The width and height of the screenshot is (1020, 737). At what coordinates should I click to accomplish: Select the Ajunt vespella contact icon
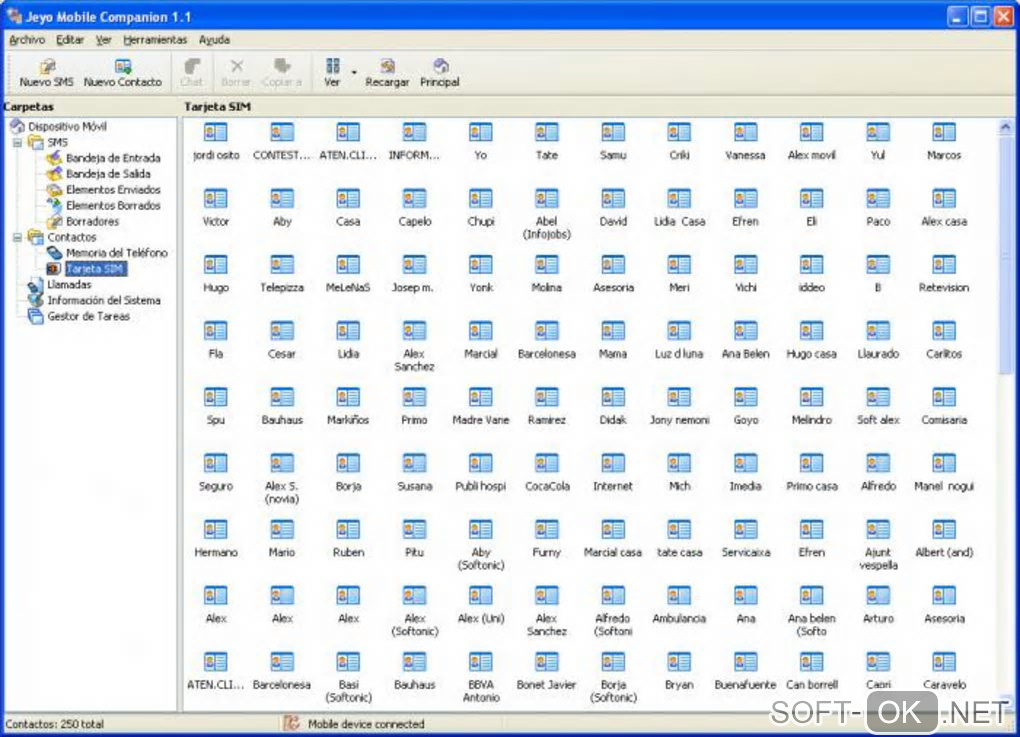tap(878, 529)
